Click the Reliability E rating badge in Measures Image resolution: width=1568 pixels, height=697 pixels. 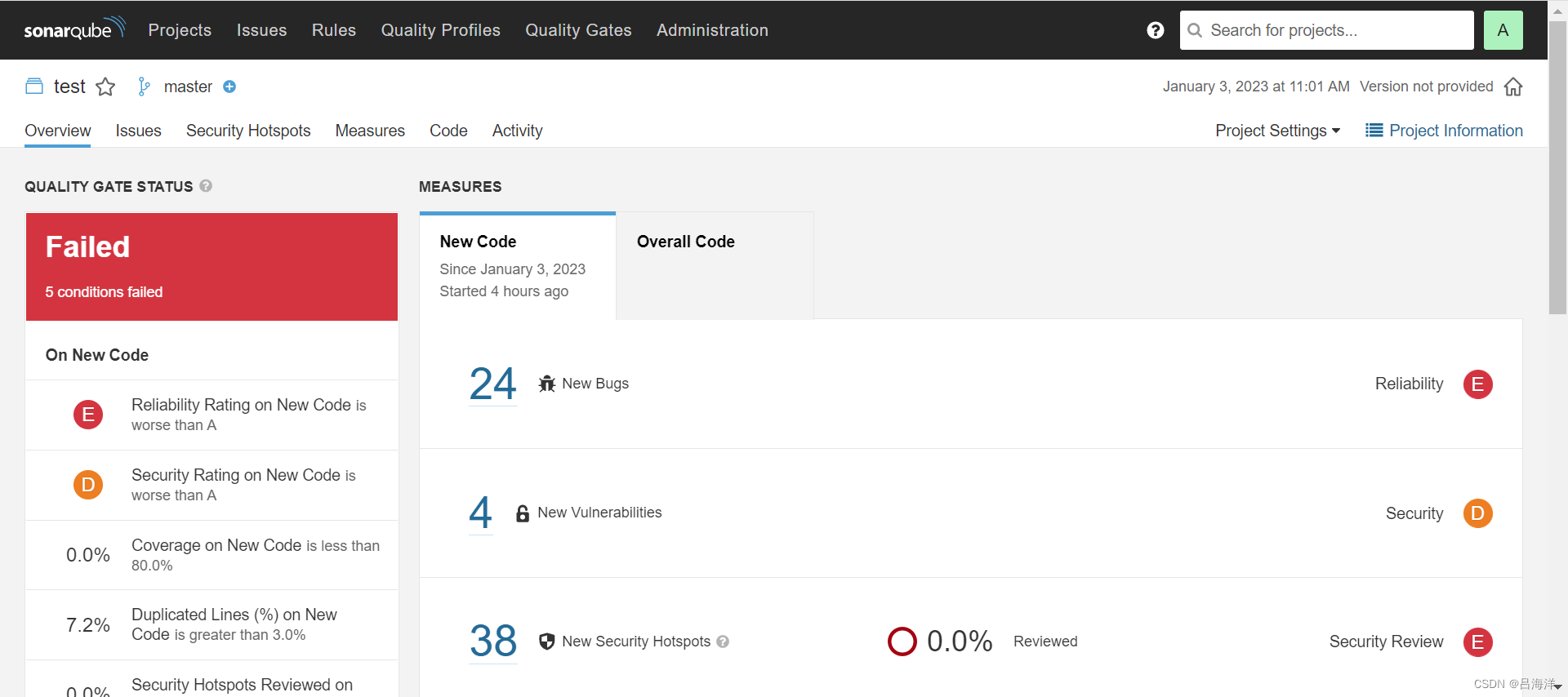click(x=1477, y=384)
